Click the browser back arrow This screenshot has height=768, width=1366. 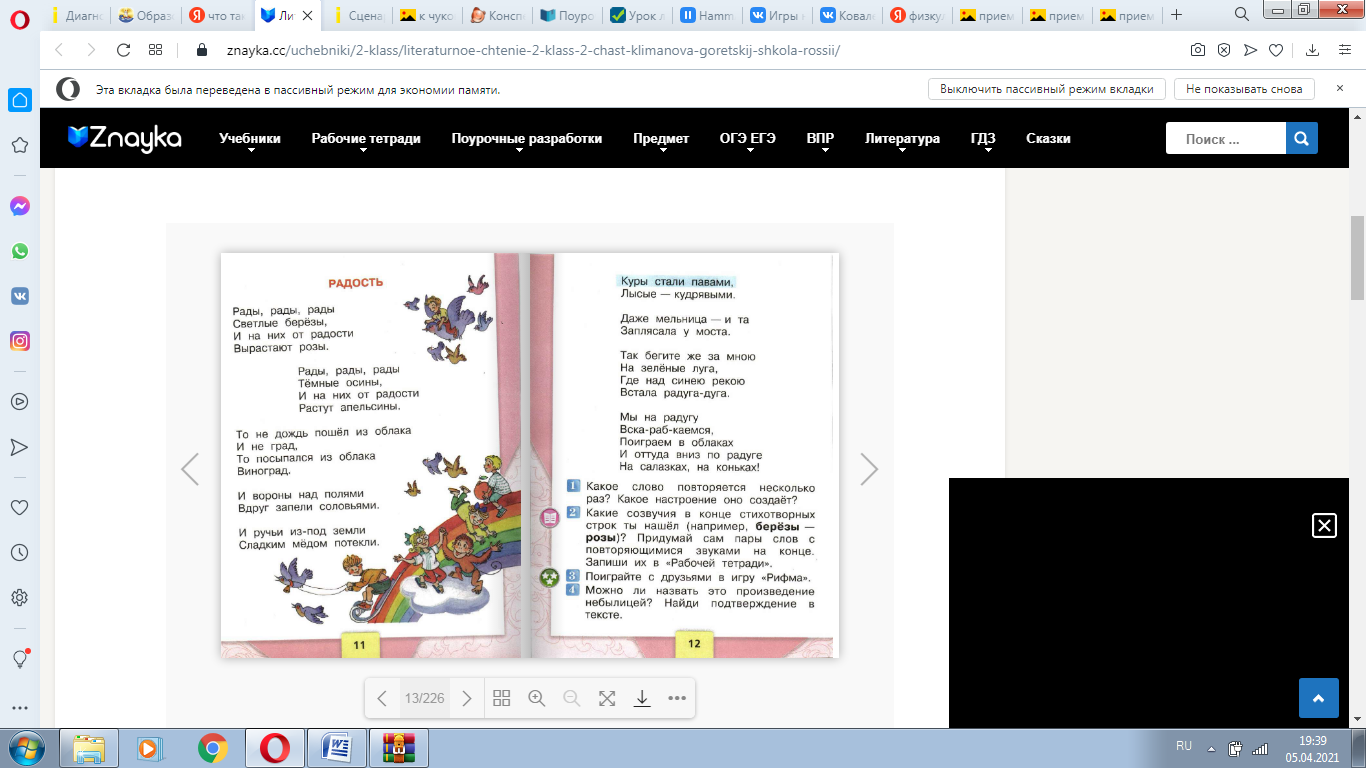click(58, 50)
